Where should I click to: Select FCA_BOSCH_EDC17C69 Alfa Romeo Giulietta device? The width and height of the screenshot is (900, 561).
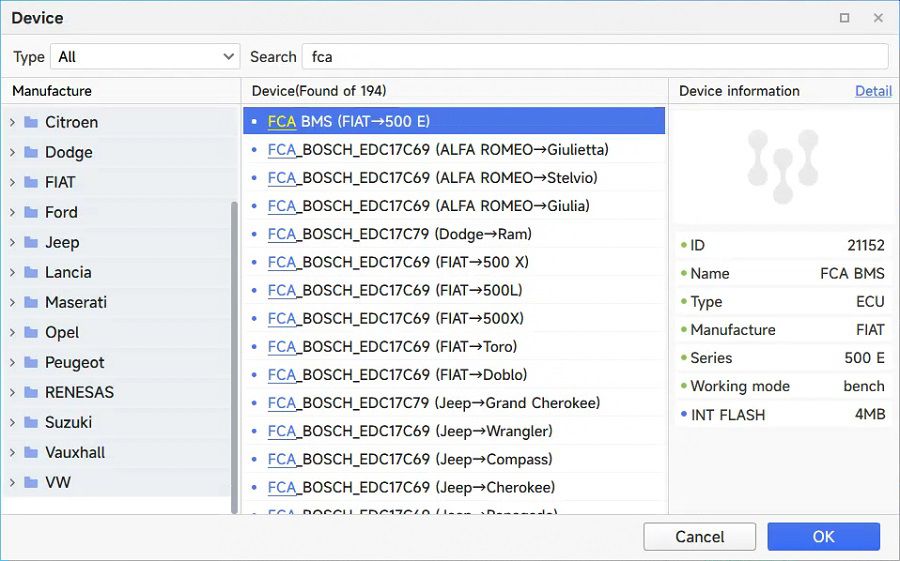(x=438, y=150)
